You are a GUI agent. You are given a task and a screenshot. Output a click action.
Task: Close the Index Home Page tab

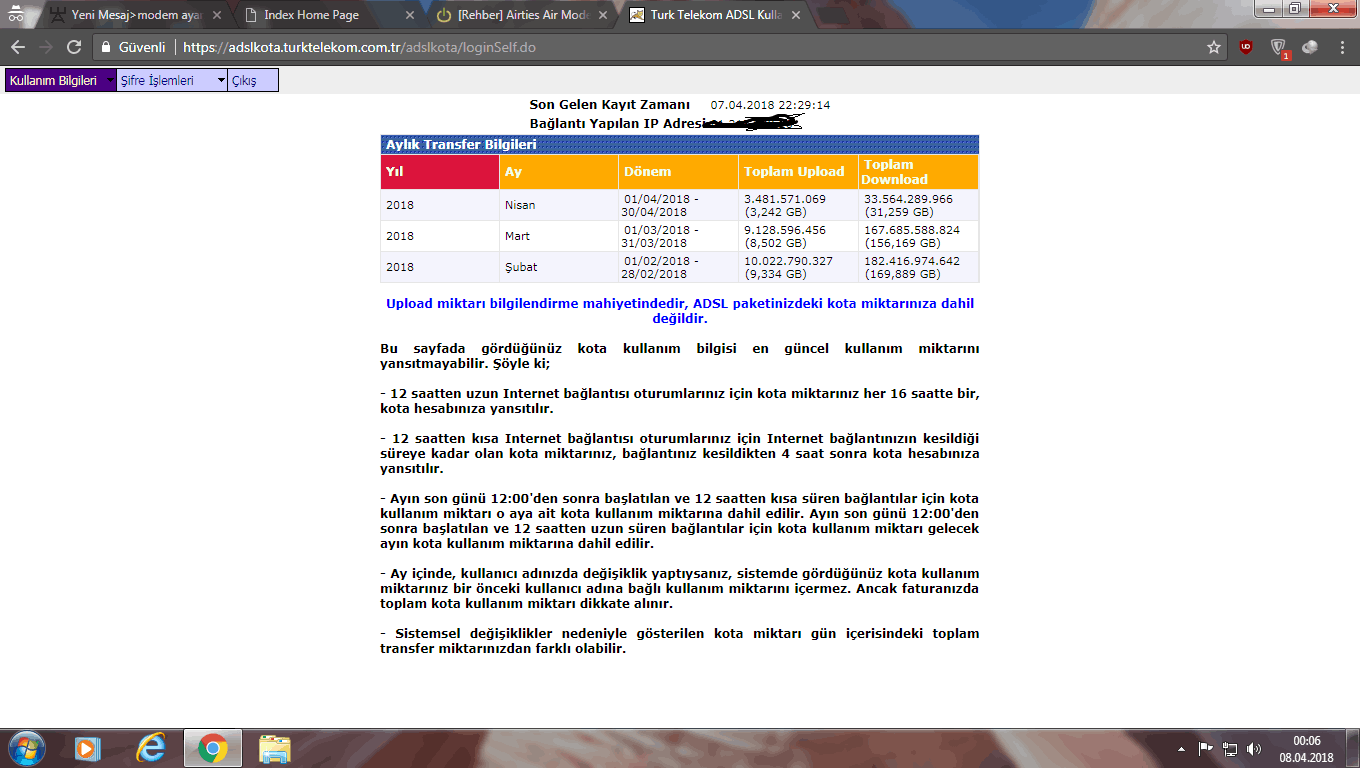pos(410,15)
